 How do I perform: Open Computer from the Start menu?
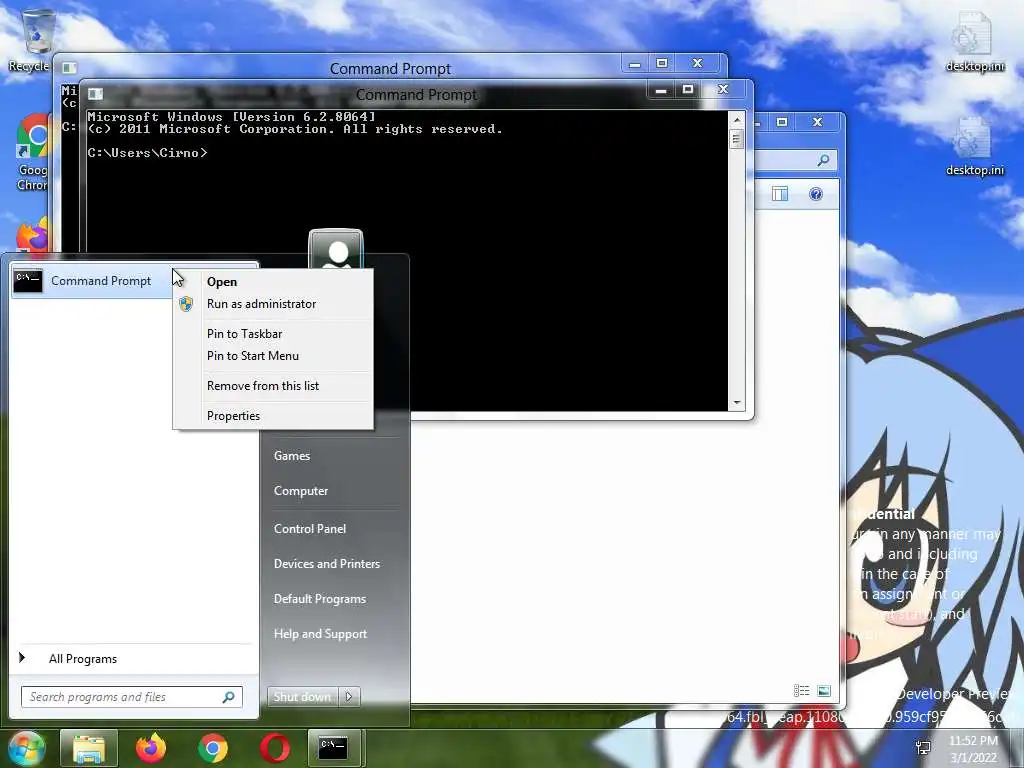(x=301, y=491)
